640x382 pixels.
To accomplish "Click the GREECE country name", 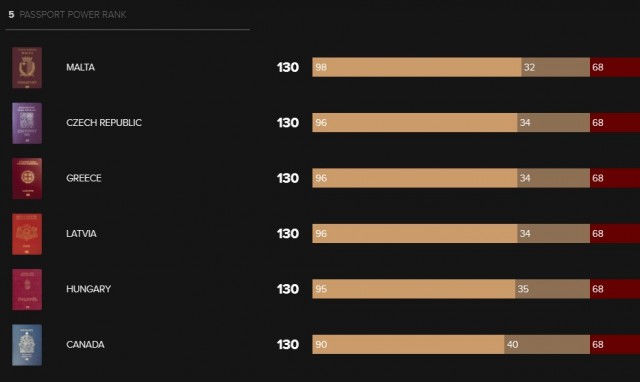I will coord(84,178).
